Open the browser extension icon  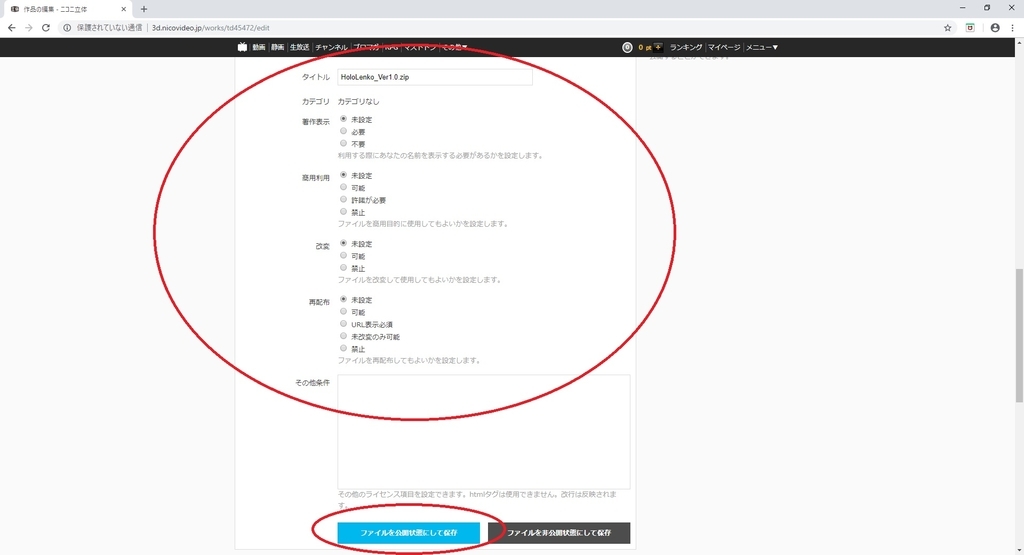970,27
